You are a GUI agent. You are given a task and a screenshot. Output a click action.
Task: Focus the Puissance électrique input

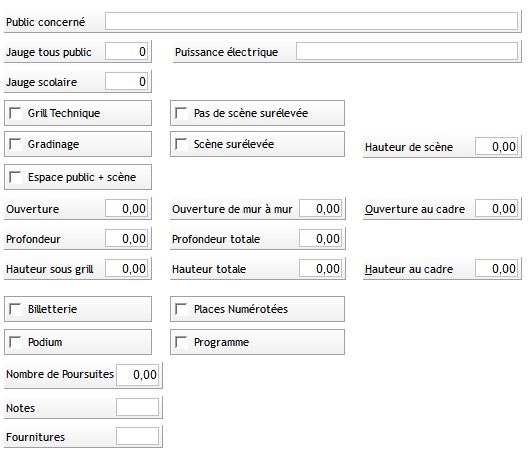pos(407,51)
